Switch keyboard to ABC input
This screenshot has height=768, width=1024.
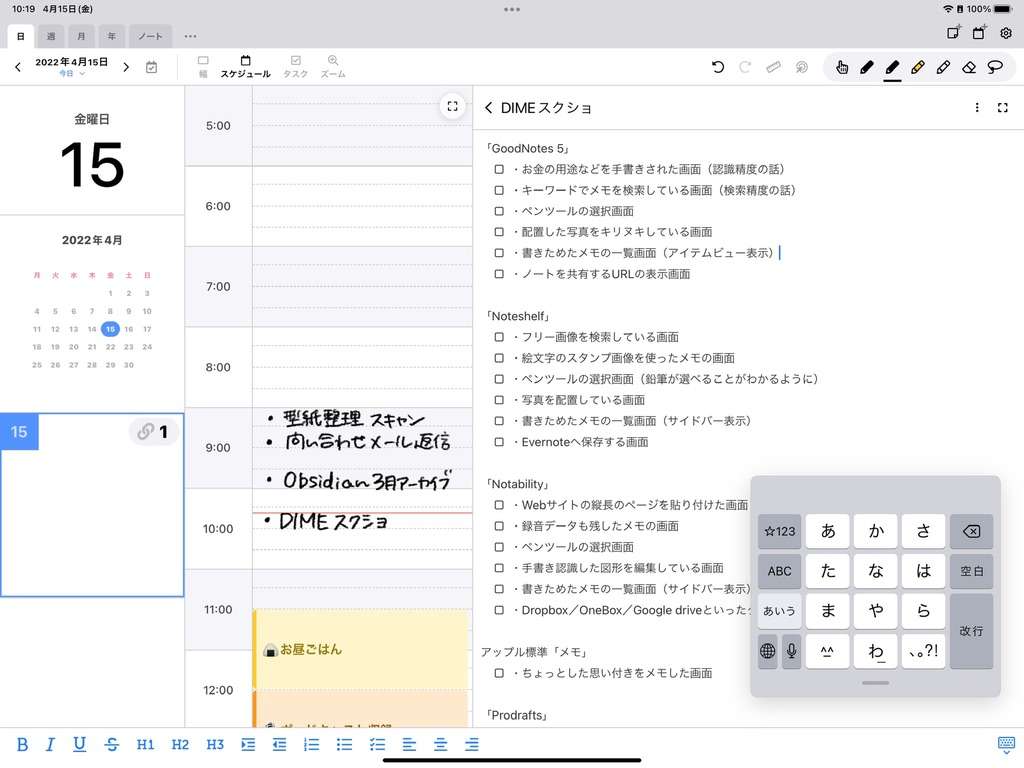point(780,571)
